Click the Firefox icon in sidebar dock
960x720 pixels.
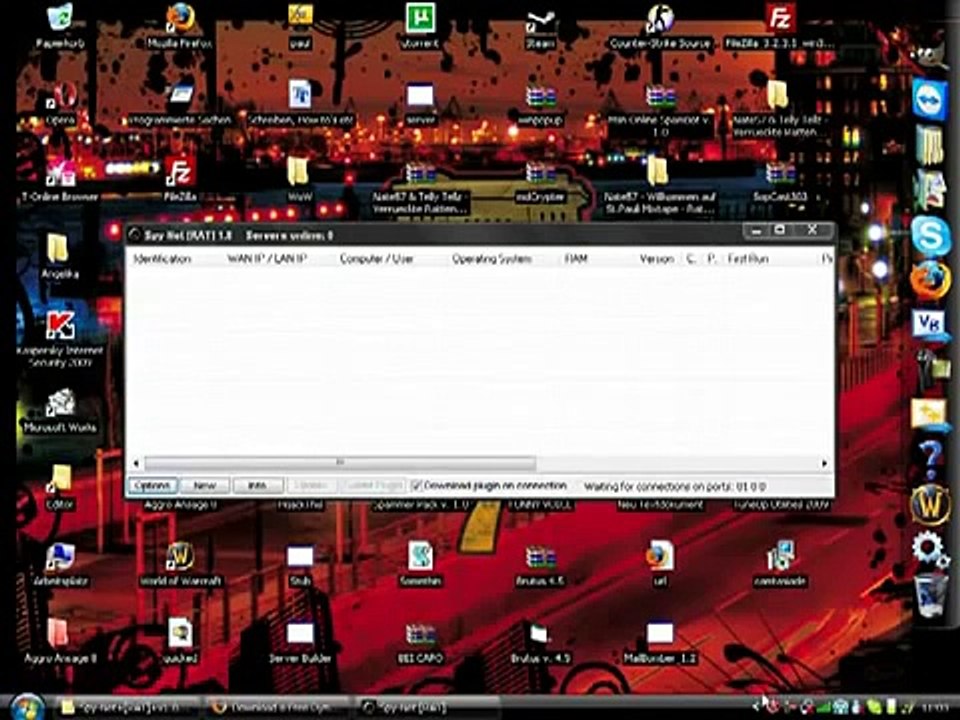pos(930,280)
